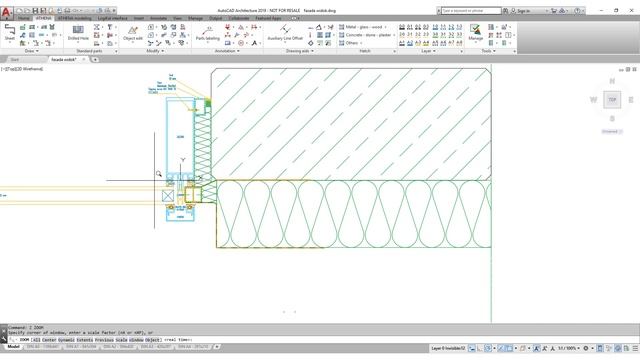The width and height of the screenshot is (640, 360).
Task: Open the Manage tools icon
Action: (x=475, y=32)
